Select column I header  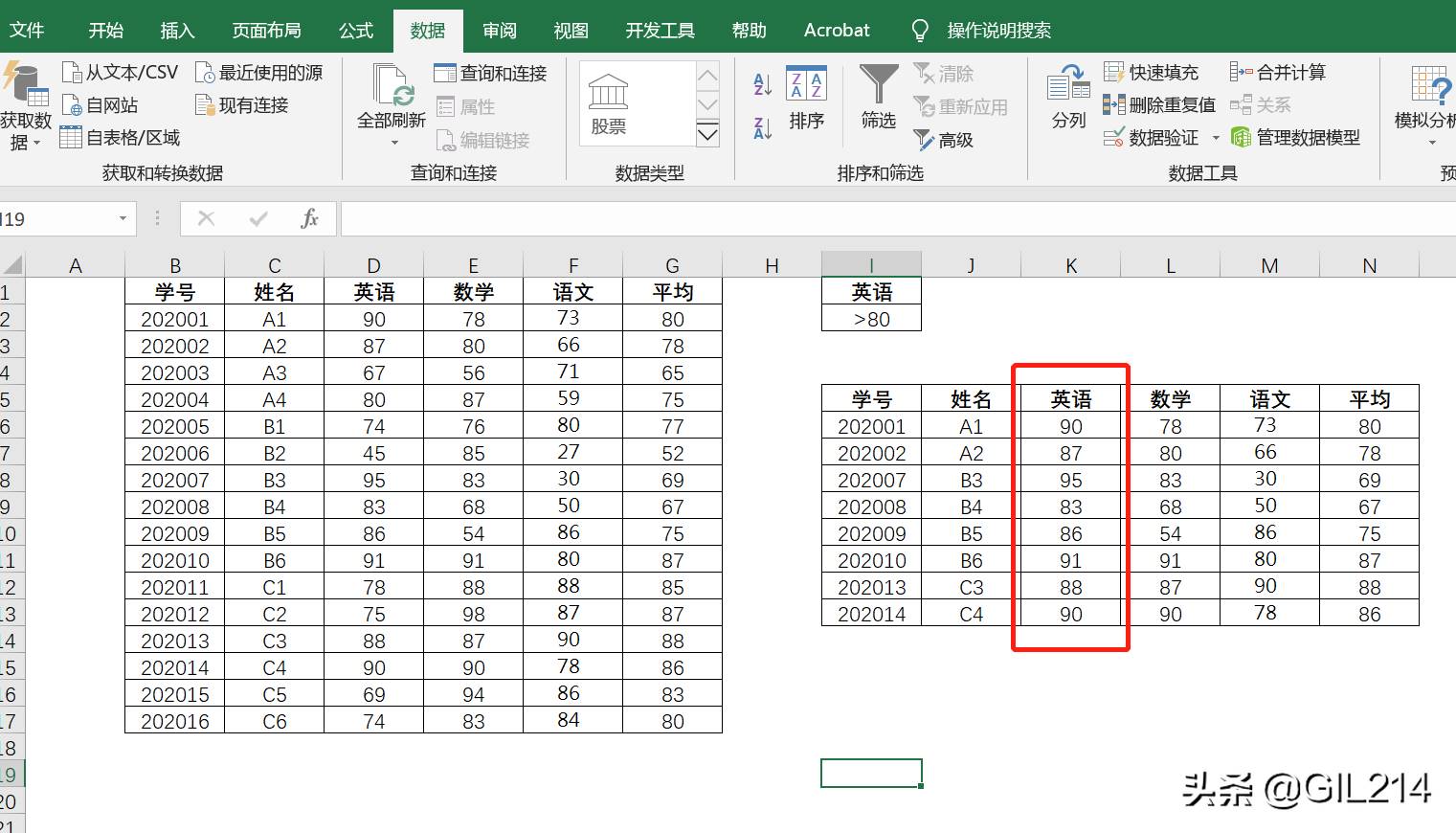[x=871, y=265]
